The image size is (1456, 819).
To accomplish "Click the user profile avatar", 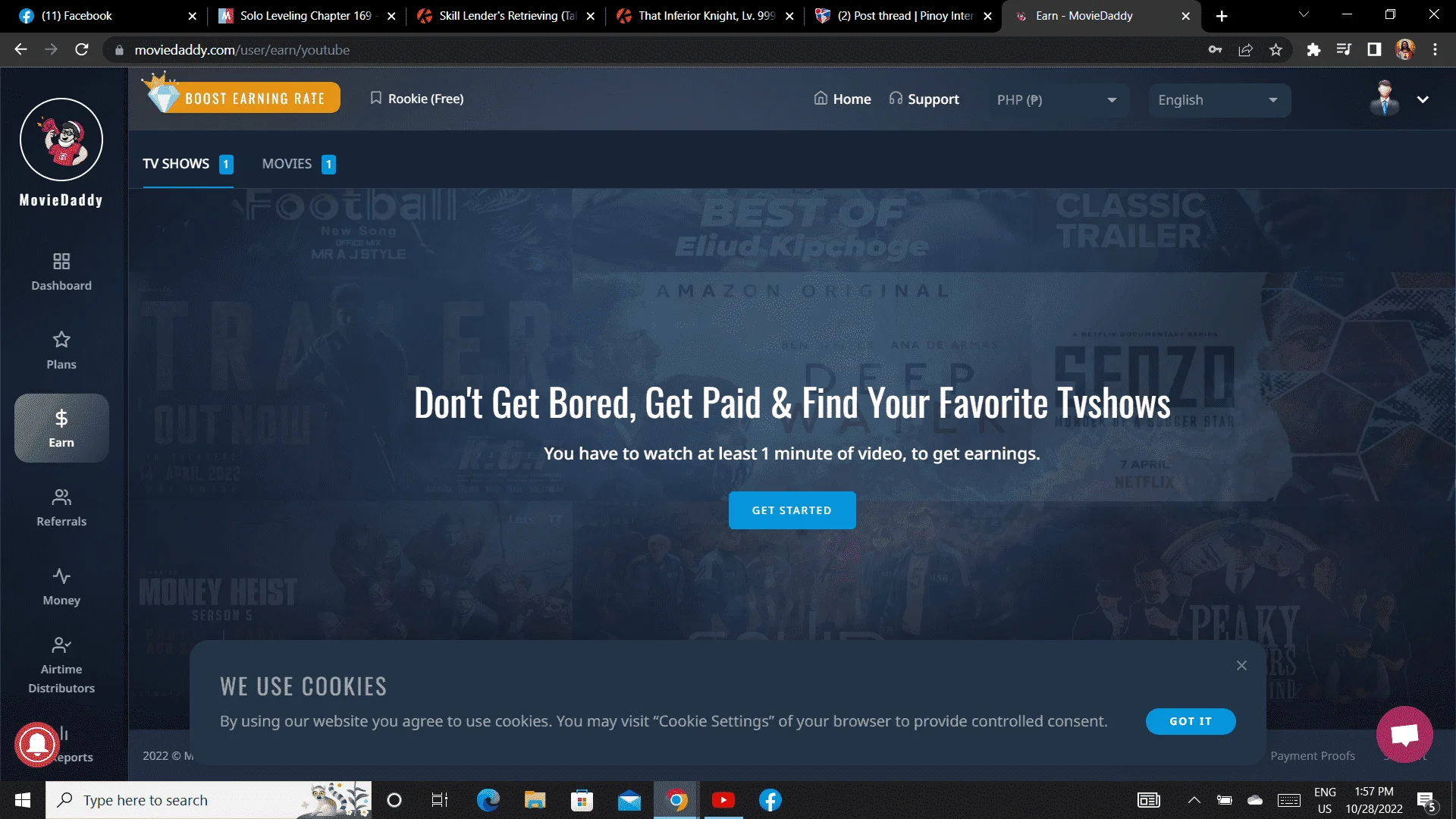I will coord(1385,99).
